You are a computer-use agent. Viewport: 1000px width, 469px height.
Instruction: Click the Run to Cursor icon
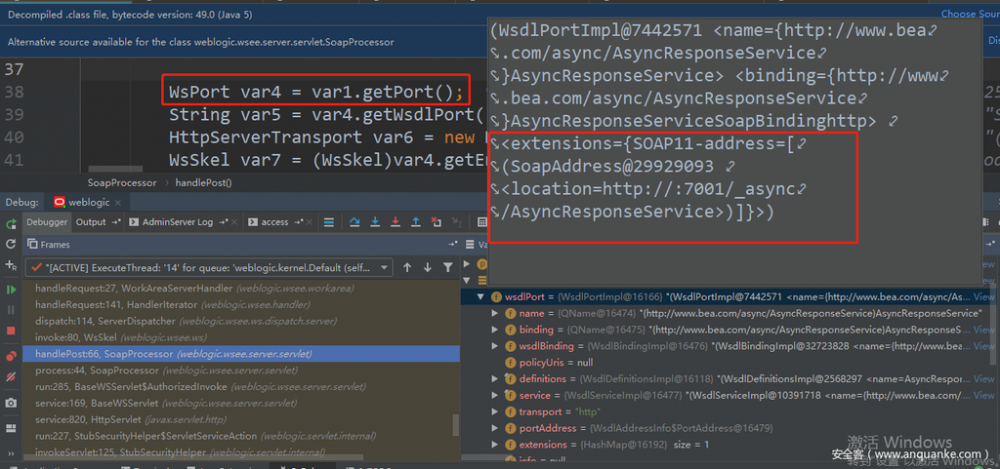click(x=457, y=222)
